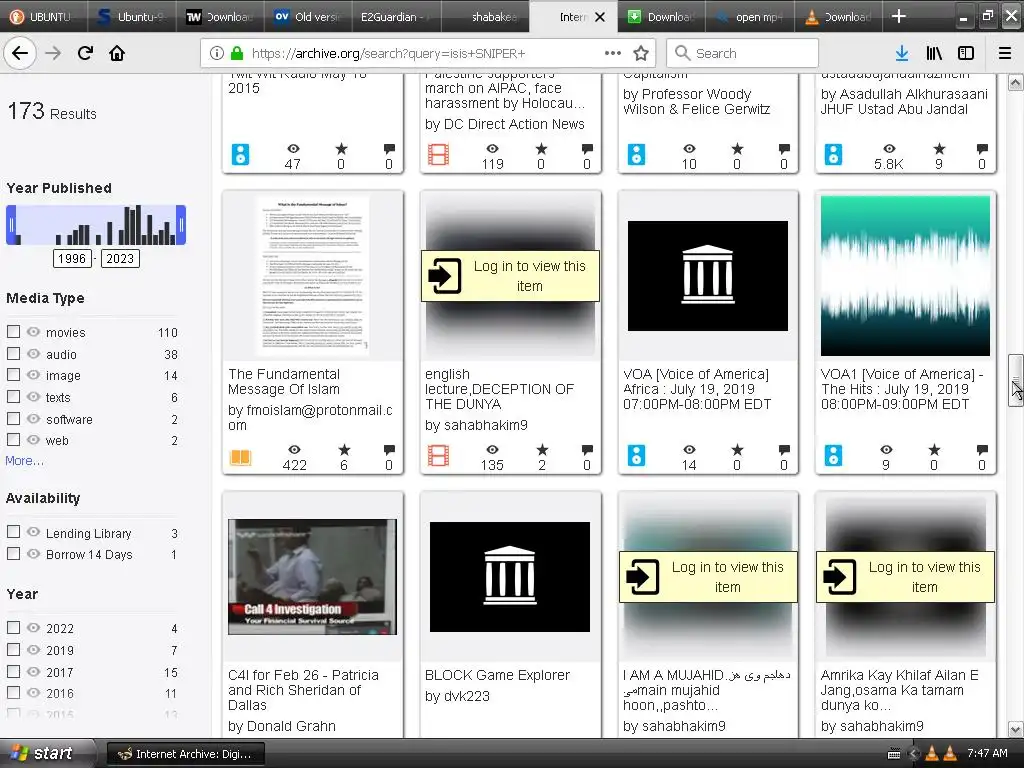Click the login icon on DECEPTION OF THE DUNYA item
The width and height of the screenshot is (1024, 768).
tap(445, 276)
